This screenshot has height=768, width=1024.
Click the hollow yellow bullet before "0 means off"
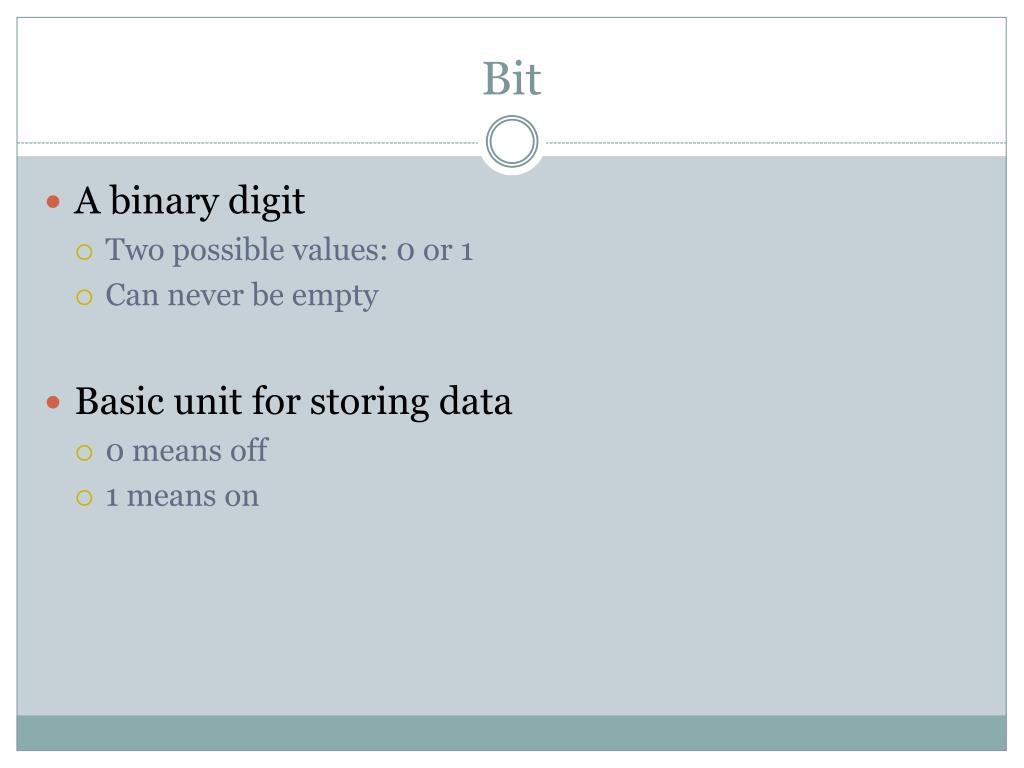(84, 453)
